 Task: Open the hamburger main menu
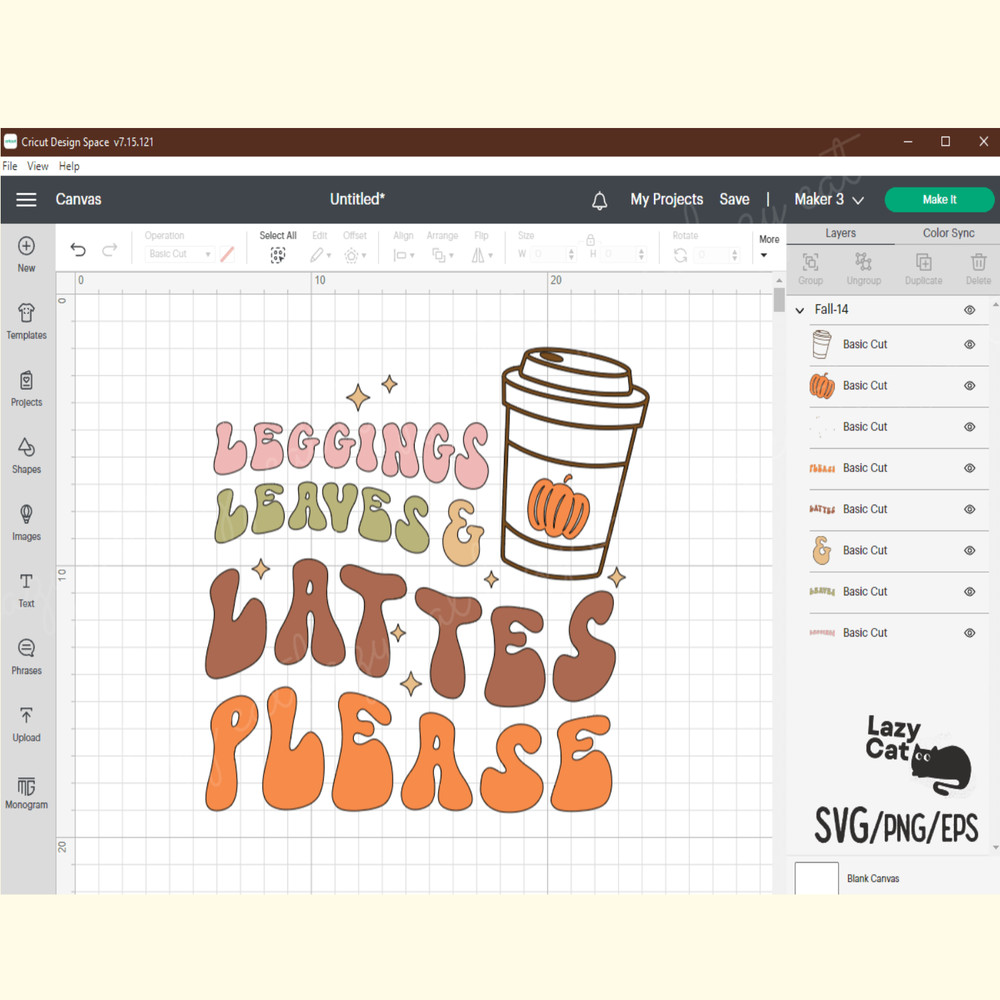click(x=27, y=200)
